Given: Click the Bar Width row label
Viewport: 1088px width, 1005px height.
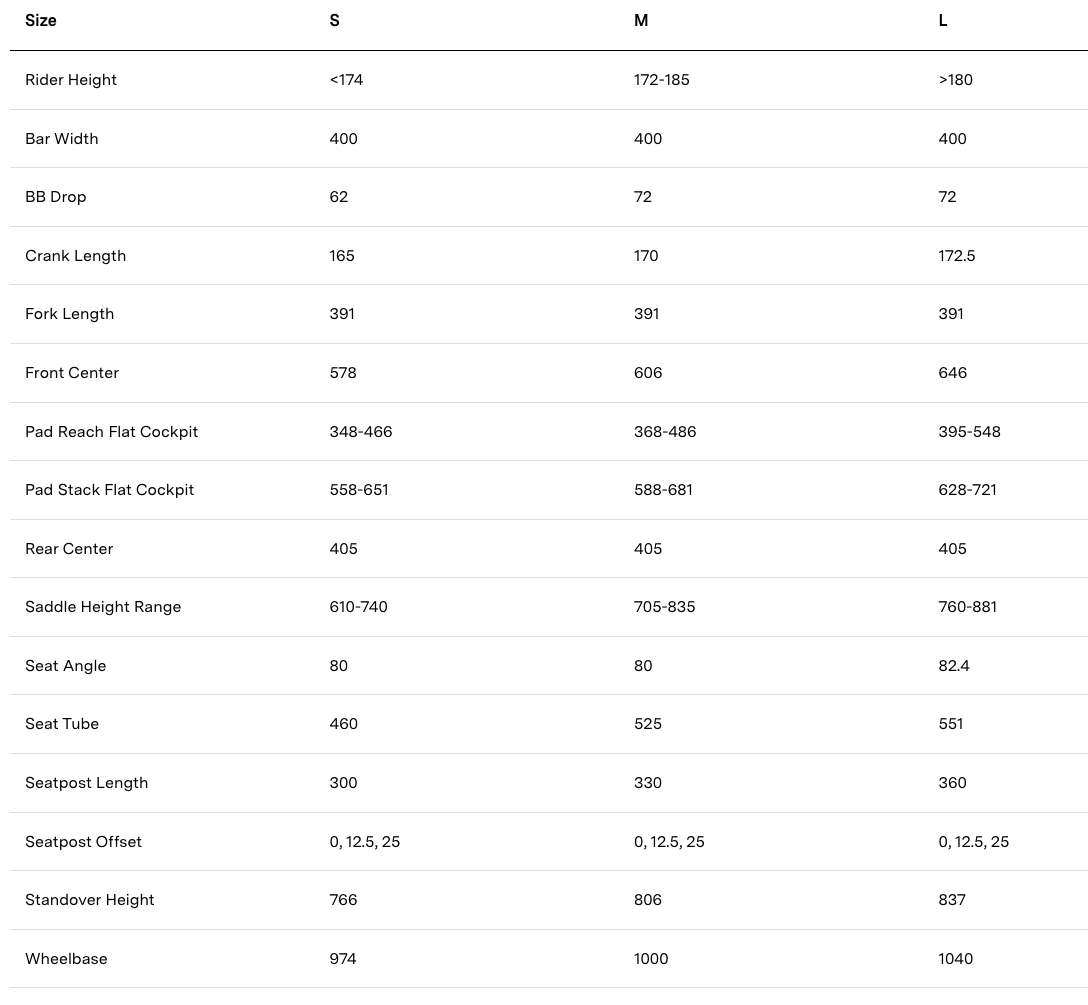Looking at the screenshot, I should tap(62, 139).
